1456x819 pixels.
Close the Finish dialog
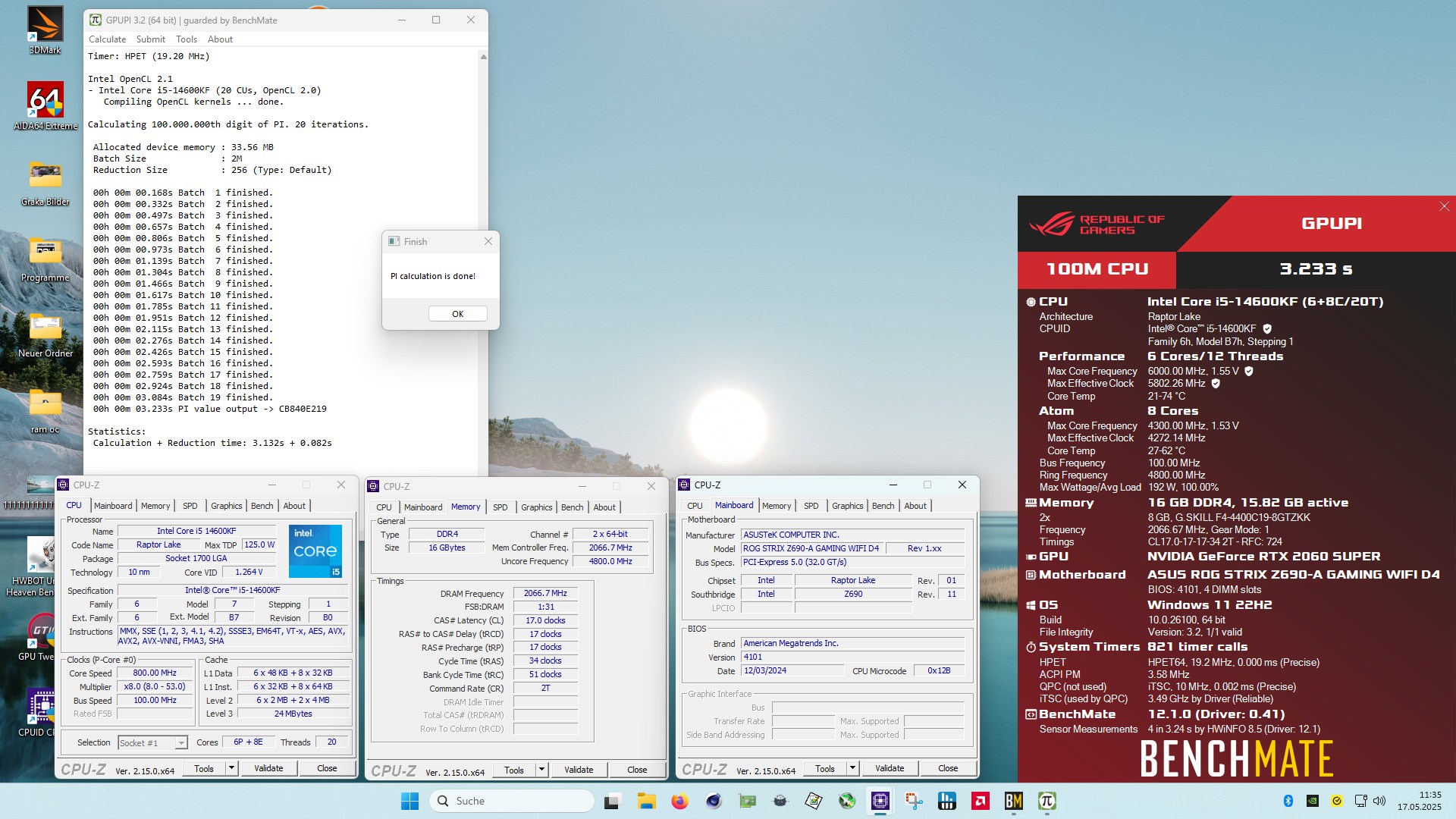(488, 241)
